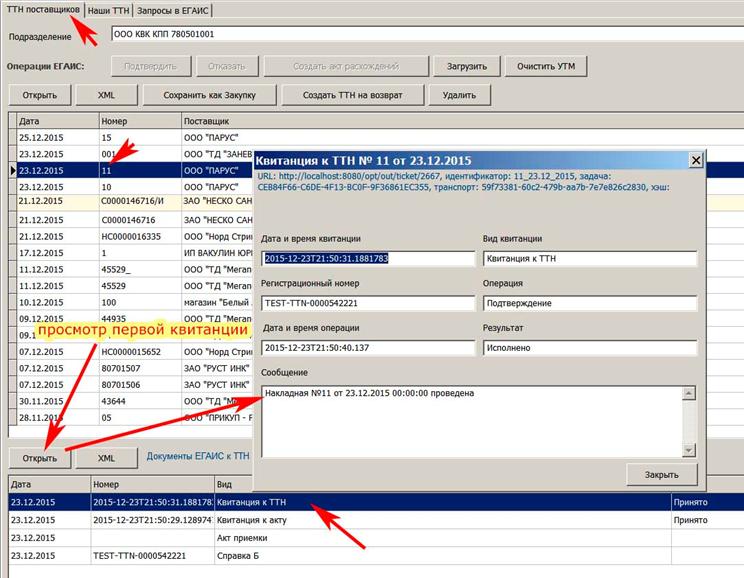
Task: Switch to the Наши ТТН tab
Action: [109, 10]
